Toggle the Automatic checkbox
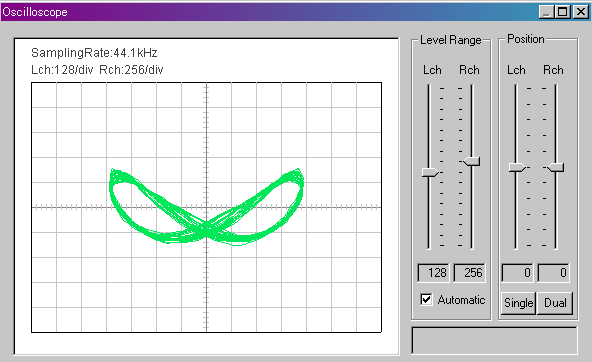 (426, 300)
